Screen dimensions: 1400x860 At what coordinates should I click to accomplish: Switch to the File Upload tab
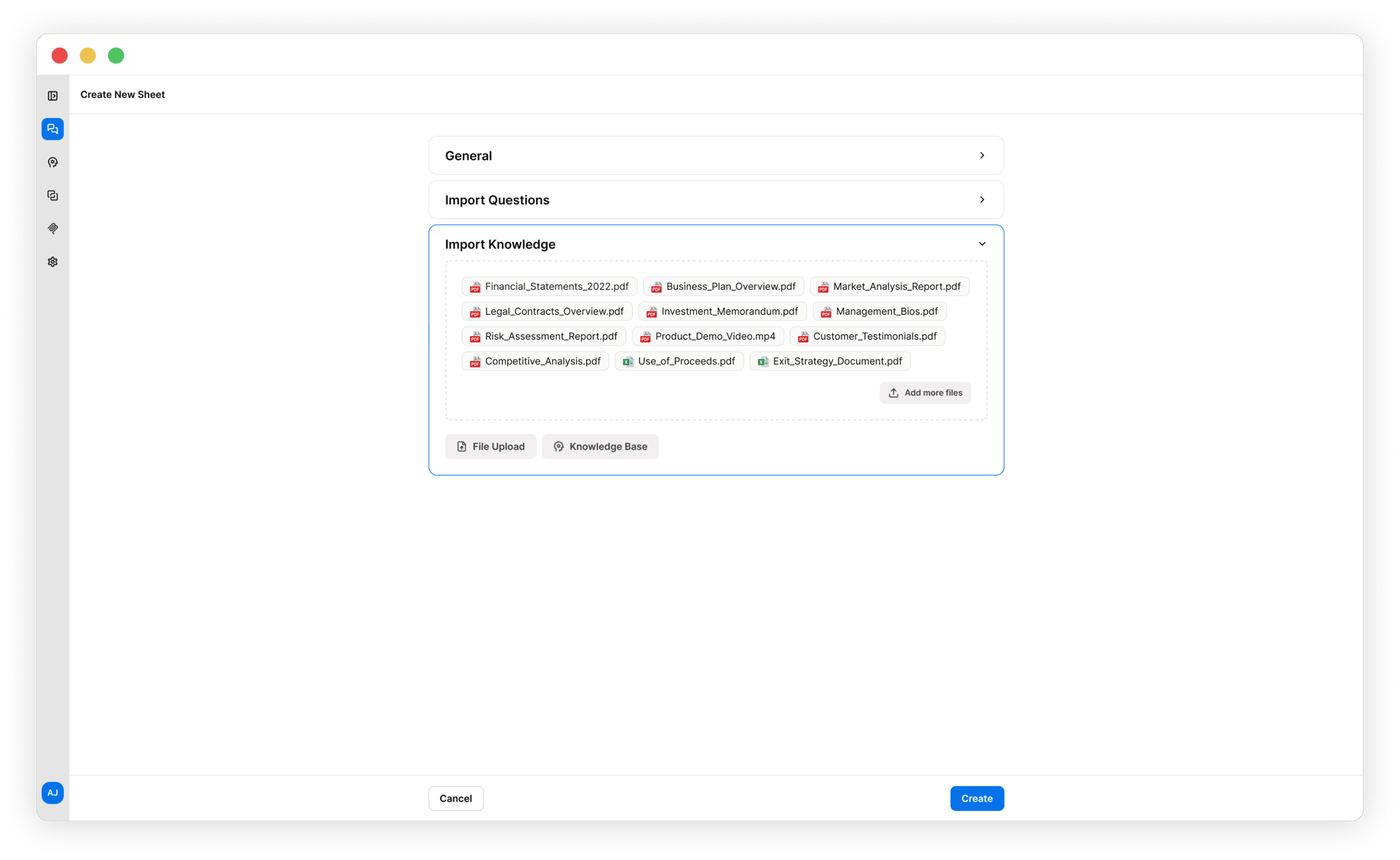[x=491, y=446]
